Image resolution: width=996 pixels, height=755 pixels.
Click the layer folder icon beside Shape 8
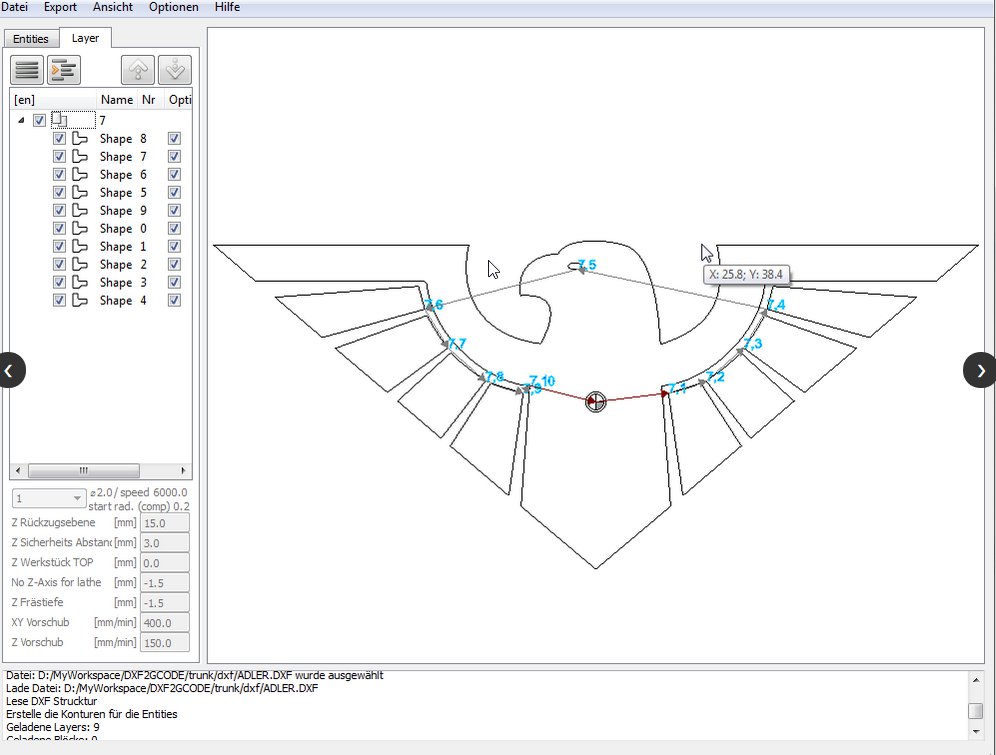(x=79, y=138)
